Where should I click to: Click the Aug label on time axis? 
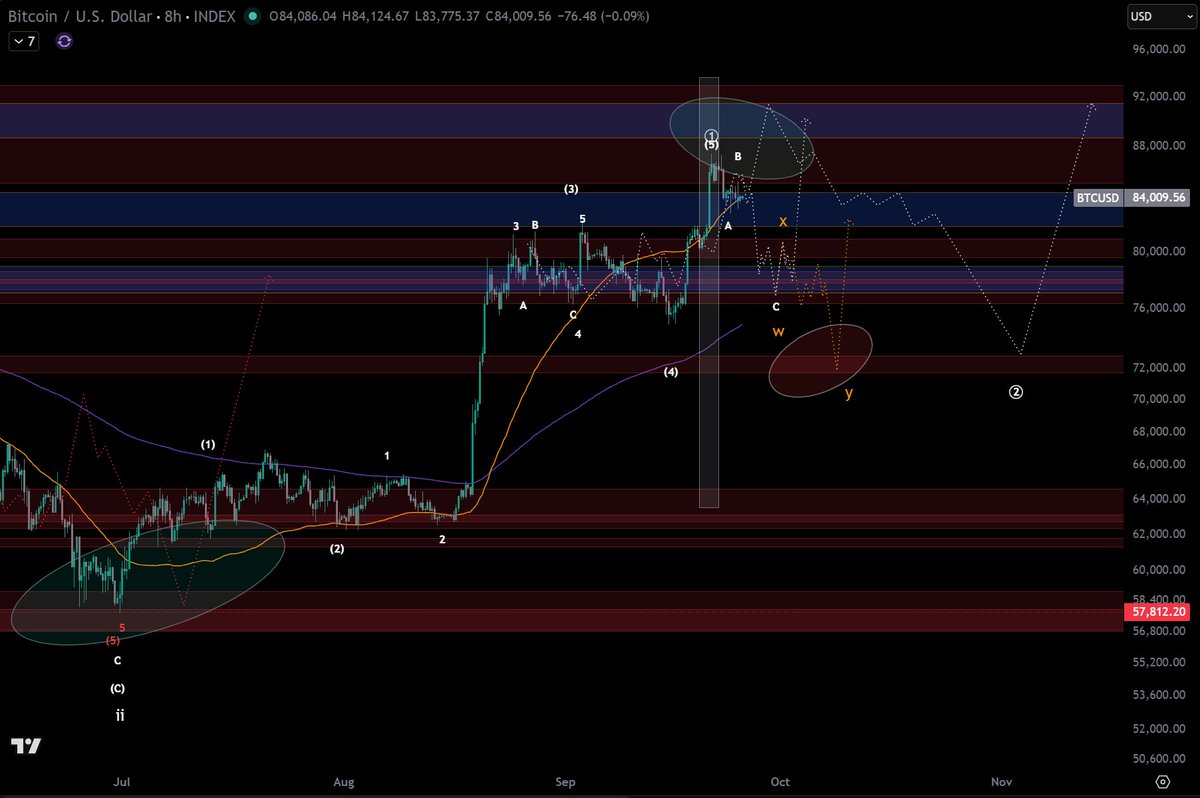344,781
